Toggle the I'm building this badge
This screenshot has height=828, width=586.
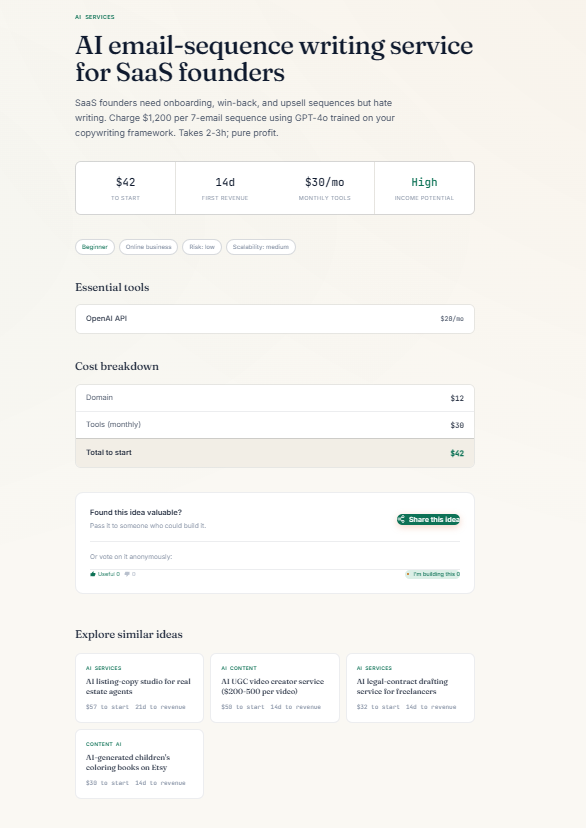click(x=432, y=574)
